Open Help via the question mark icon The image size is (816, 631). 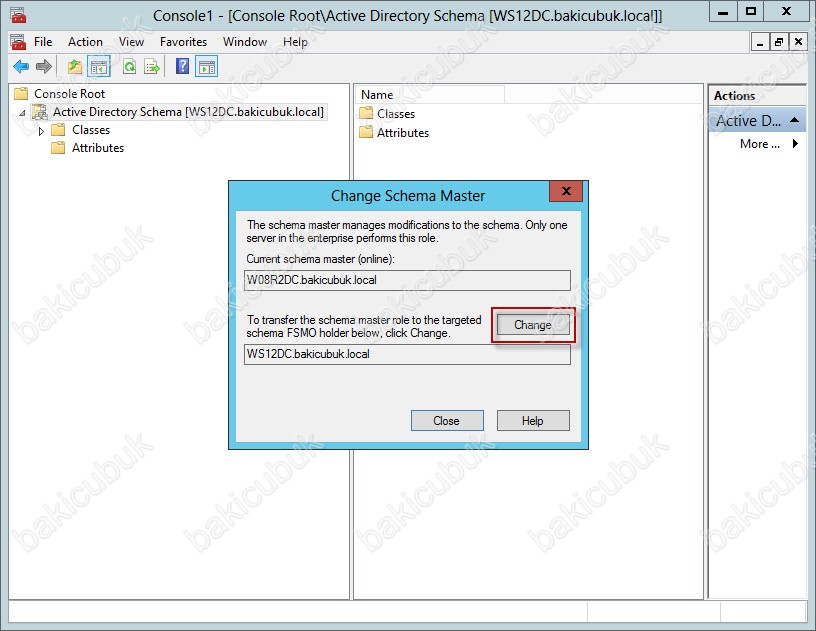182,66
